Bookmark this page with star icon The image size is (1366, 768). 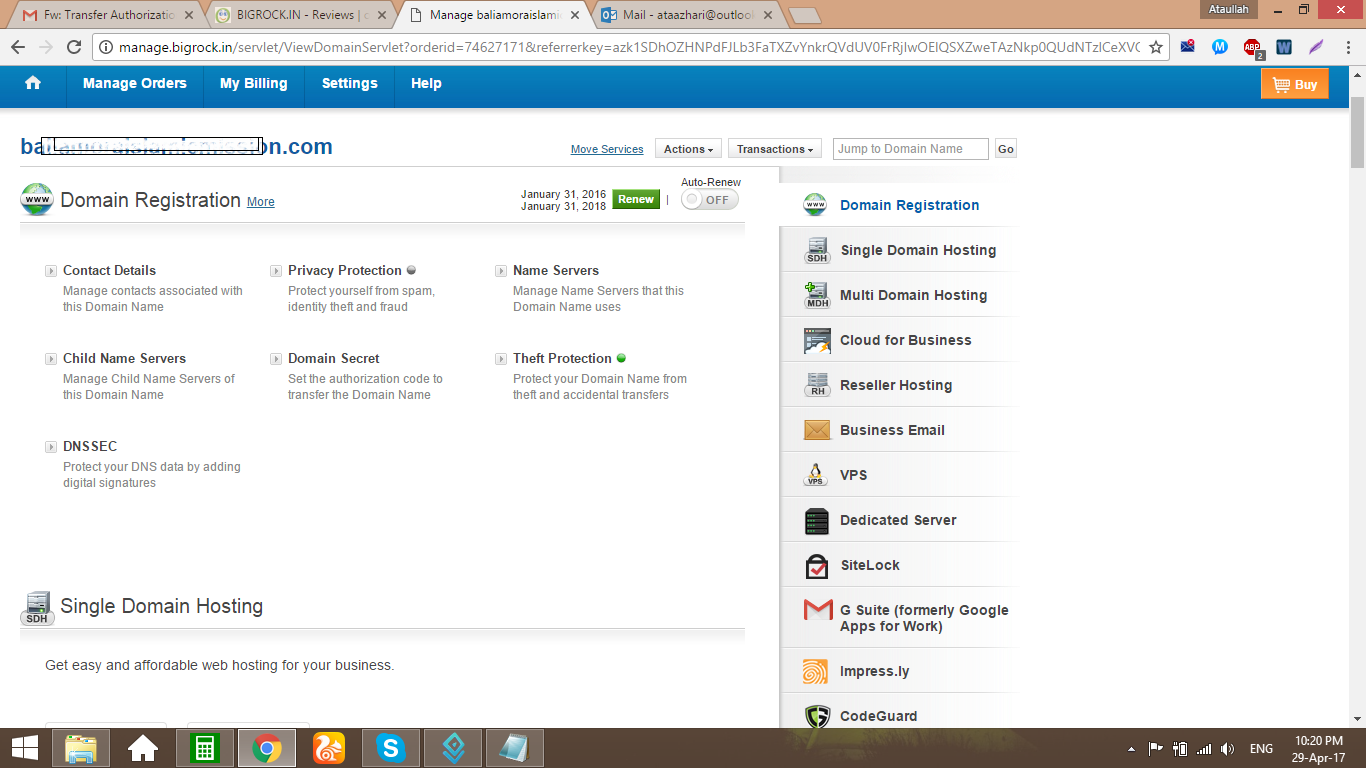point(1155,47)
